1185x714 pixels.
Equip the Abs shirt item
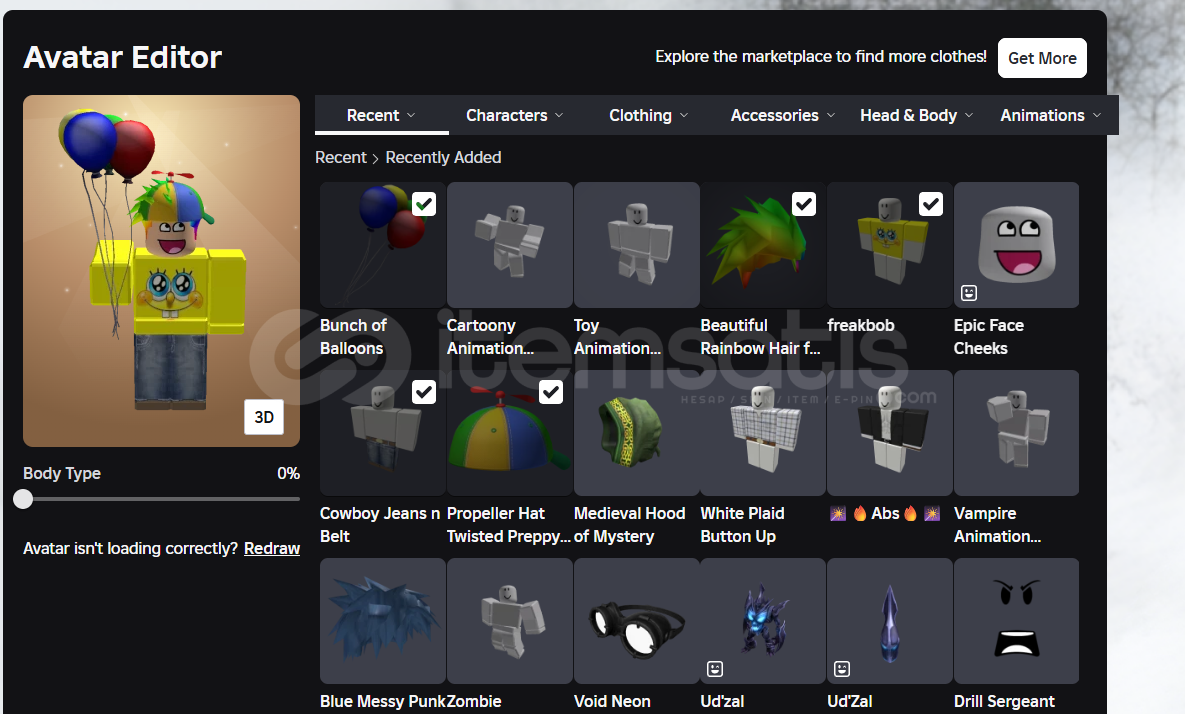[x=890, y=433]
